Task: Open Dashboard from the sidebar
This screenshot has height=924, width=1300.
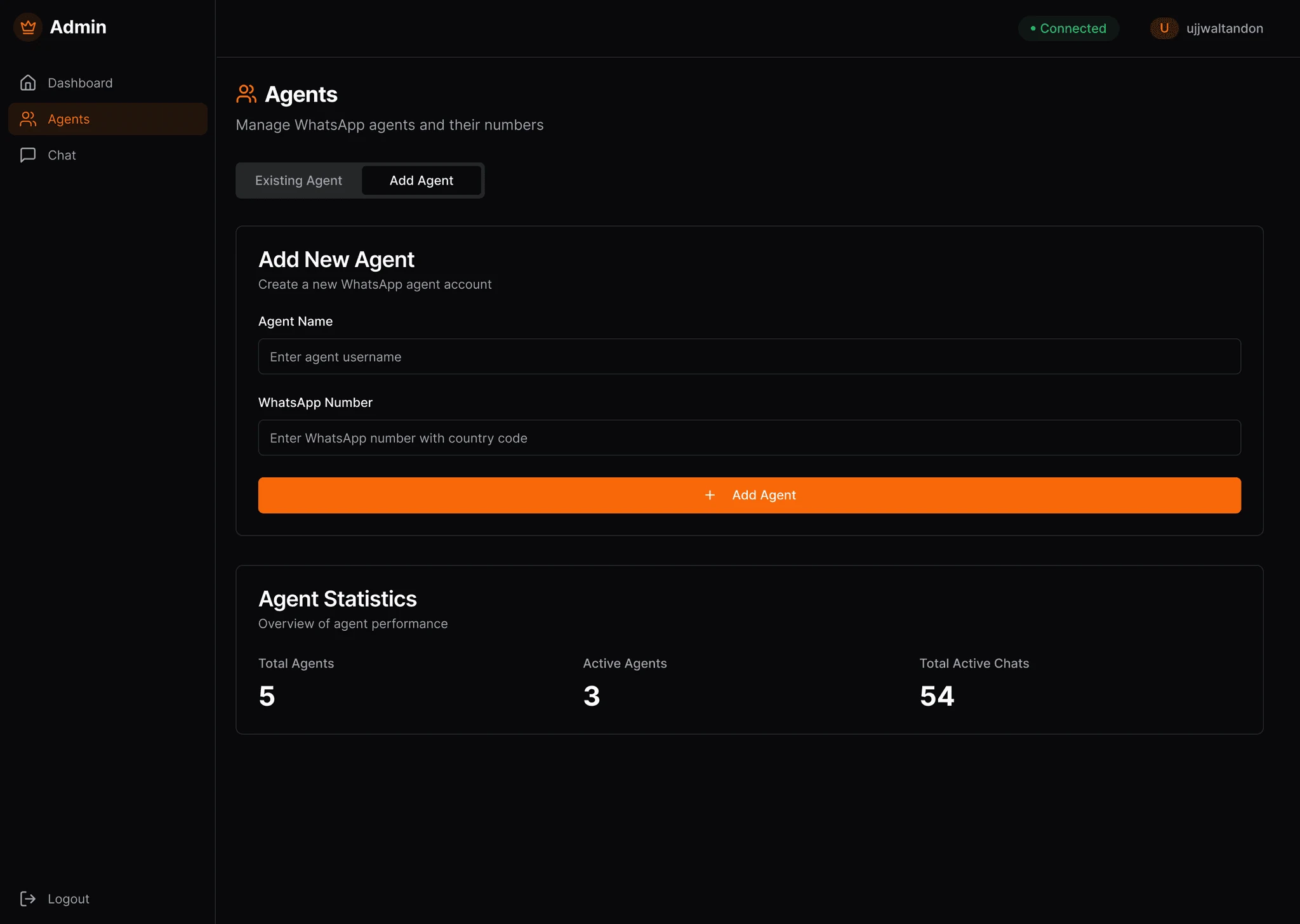Action: (x=108, y=82)
